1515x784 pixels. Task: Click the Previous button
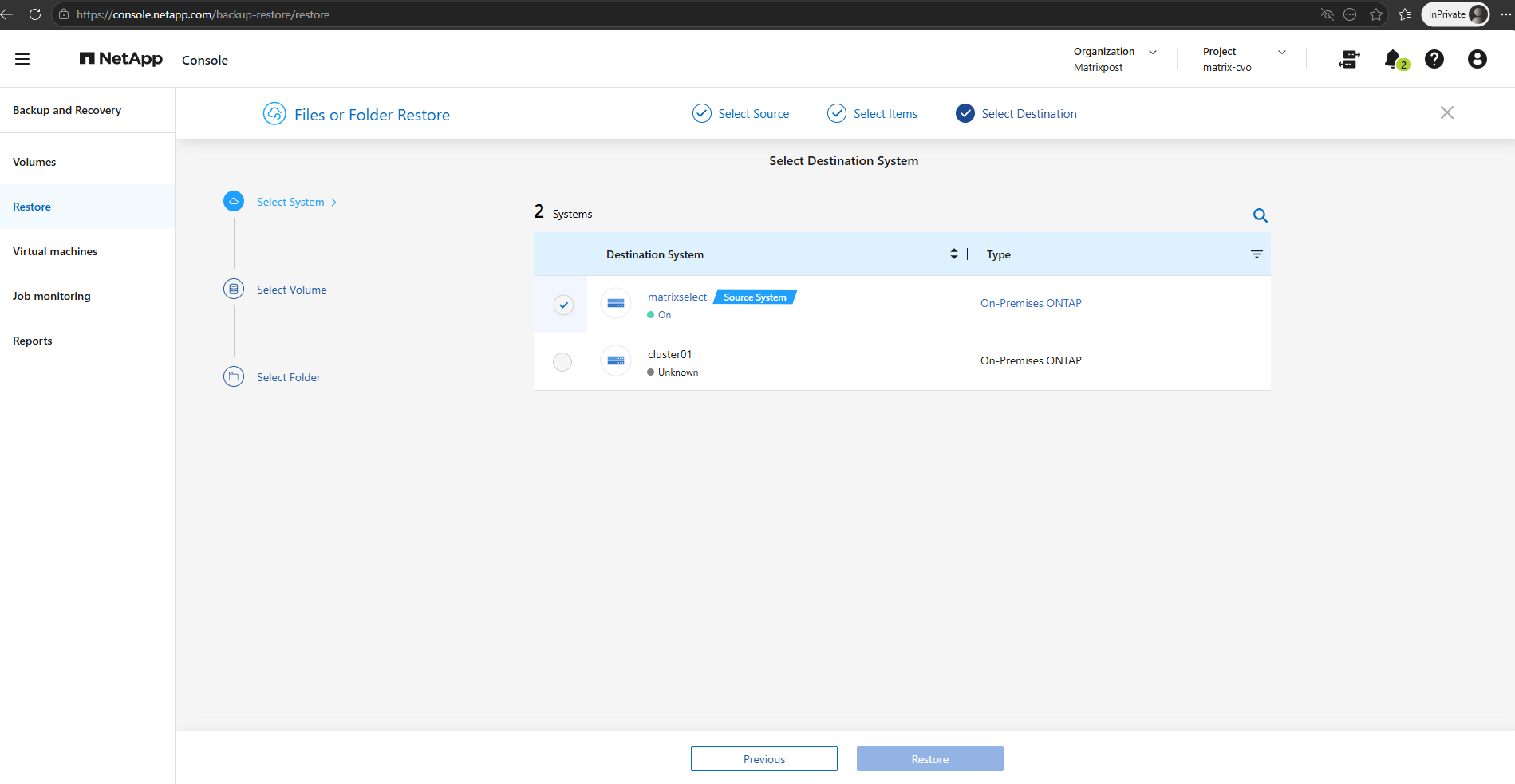[764, 758]
